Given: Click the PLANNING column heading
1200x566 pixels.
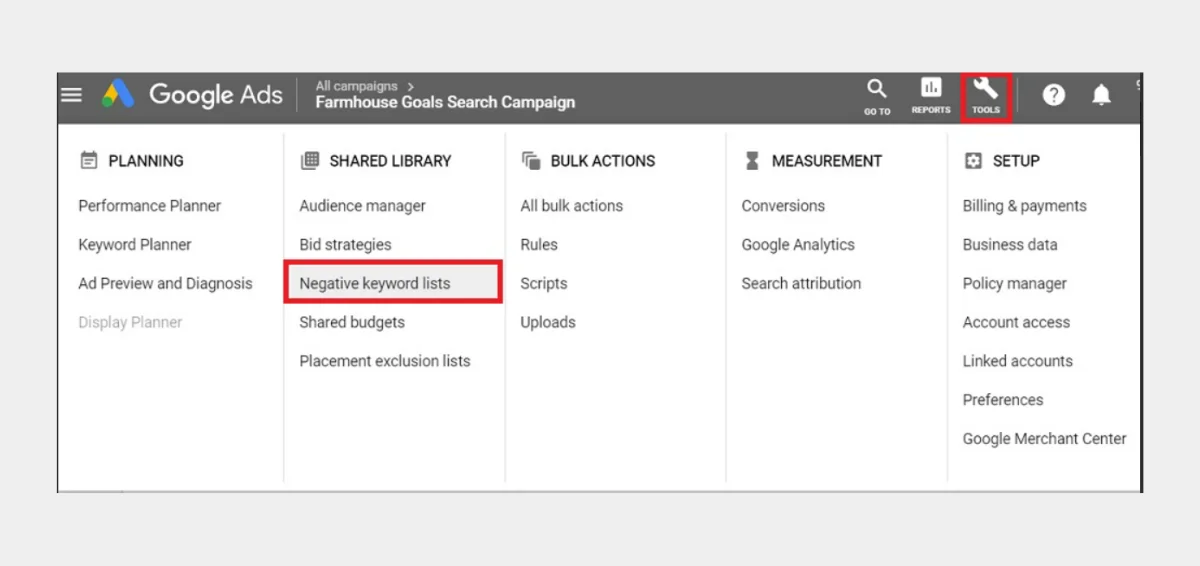Looking at the screenshot, I should tap(146, 161).
